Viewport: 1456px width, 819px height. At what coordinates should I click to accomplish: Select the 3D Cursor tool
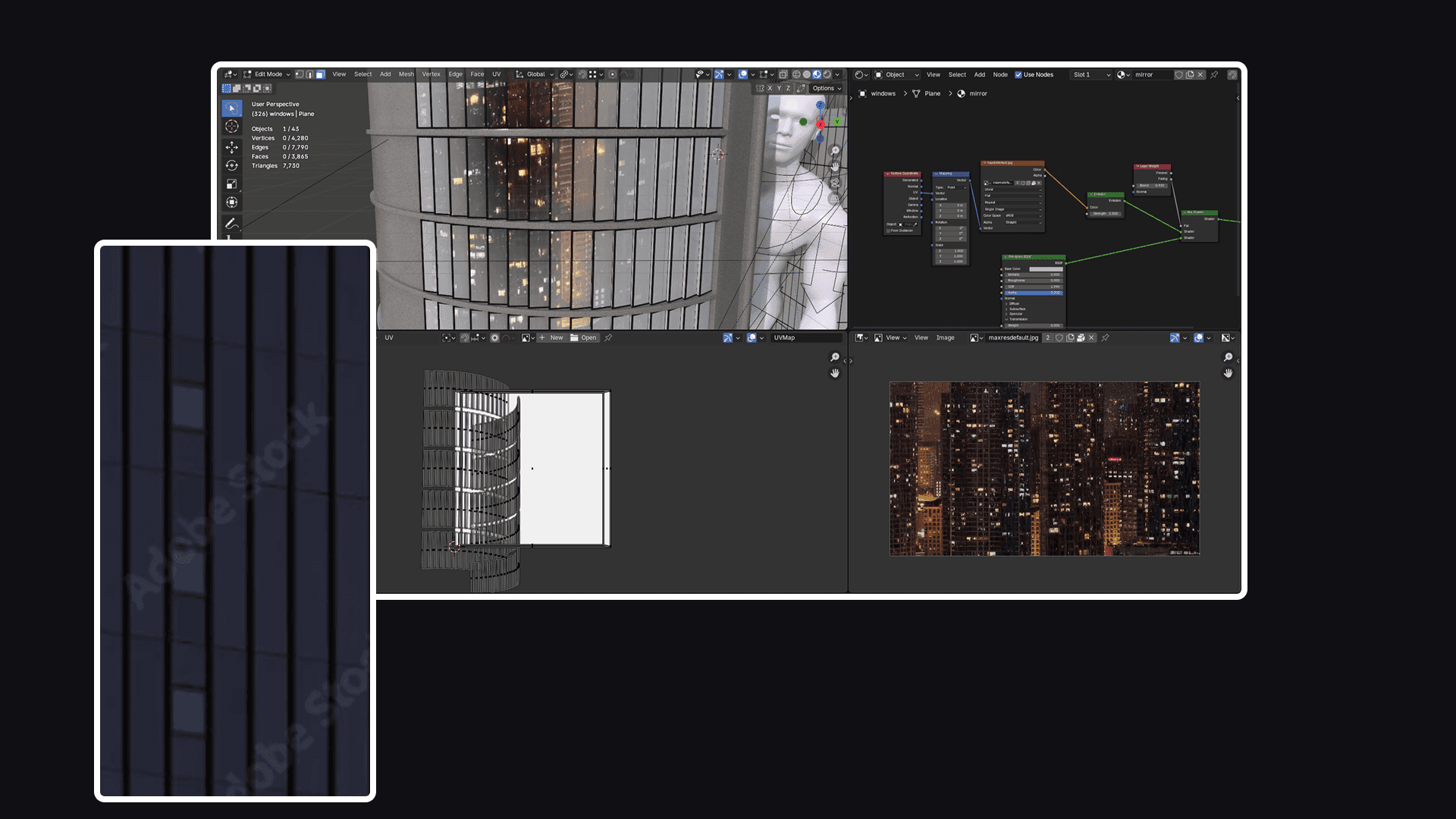coord(232,127)
